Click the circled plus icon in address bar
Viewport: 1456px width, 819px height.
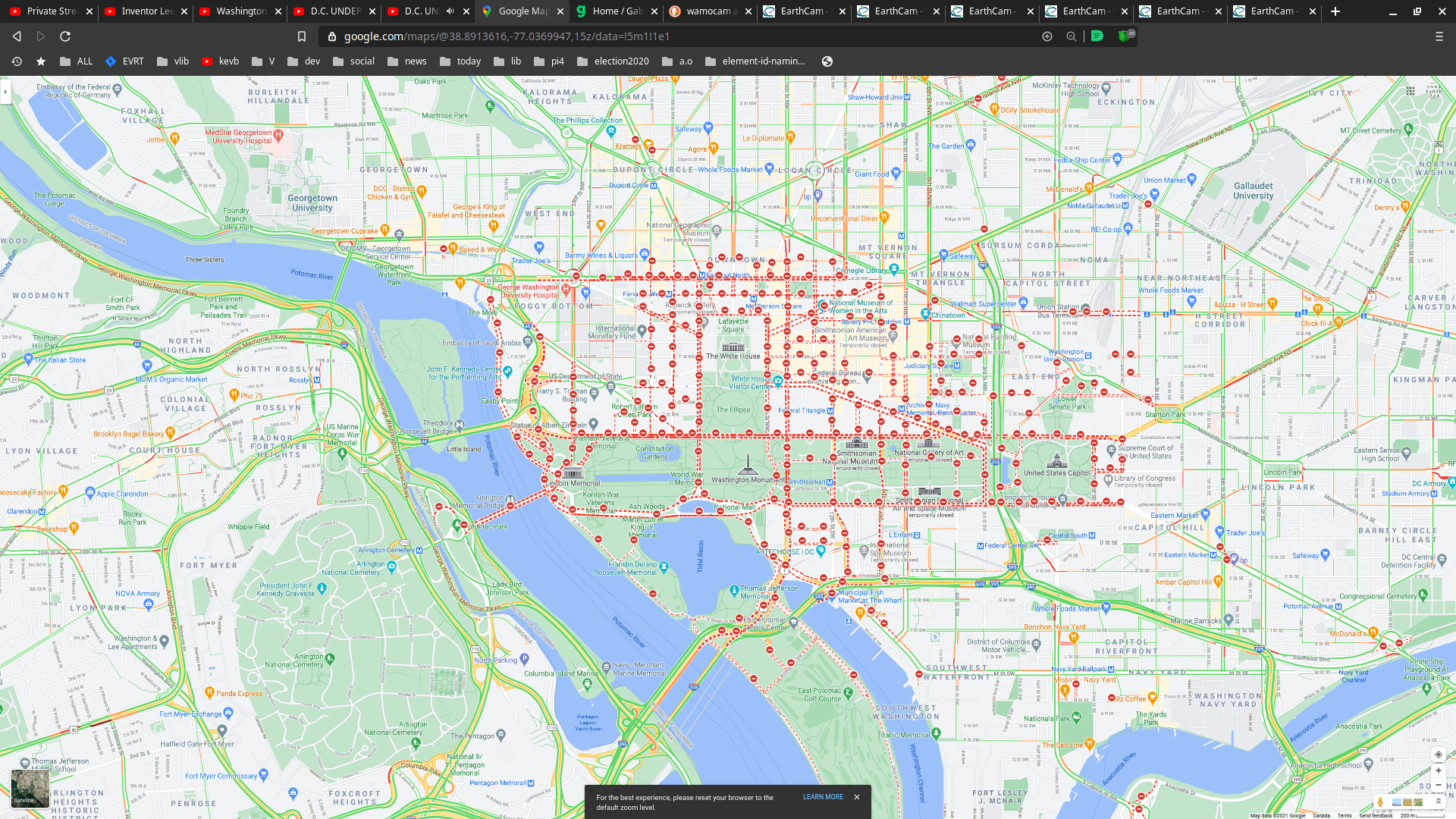1047,36
